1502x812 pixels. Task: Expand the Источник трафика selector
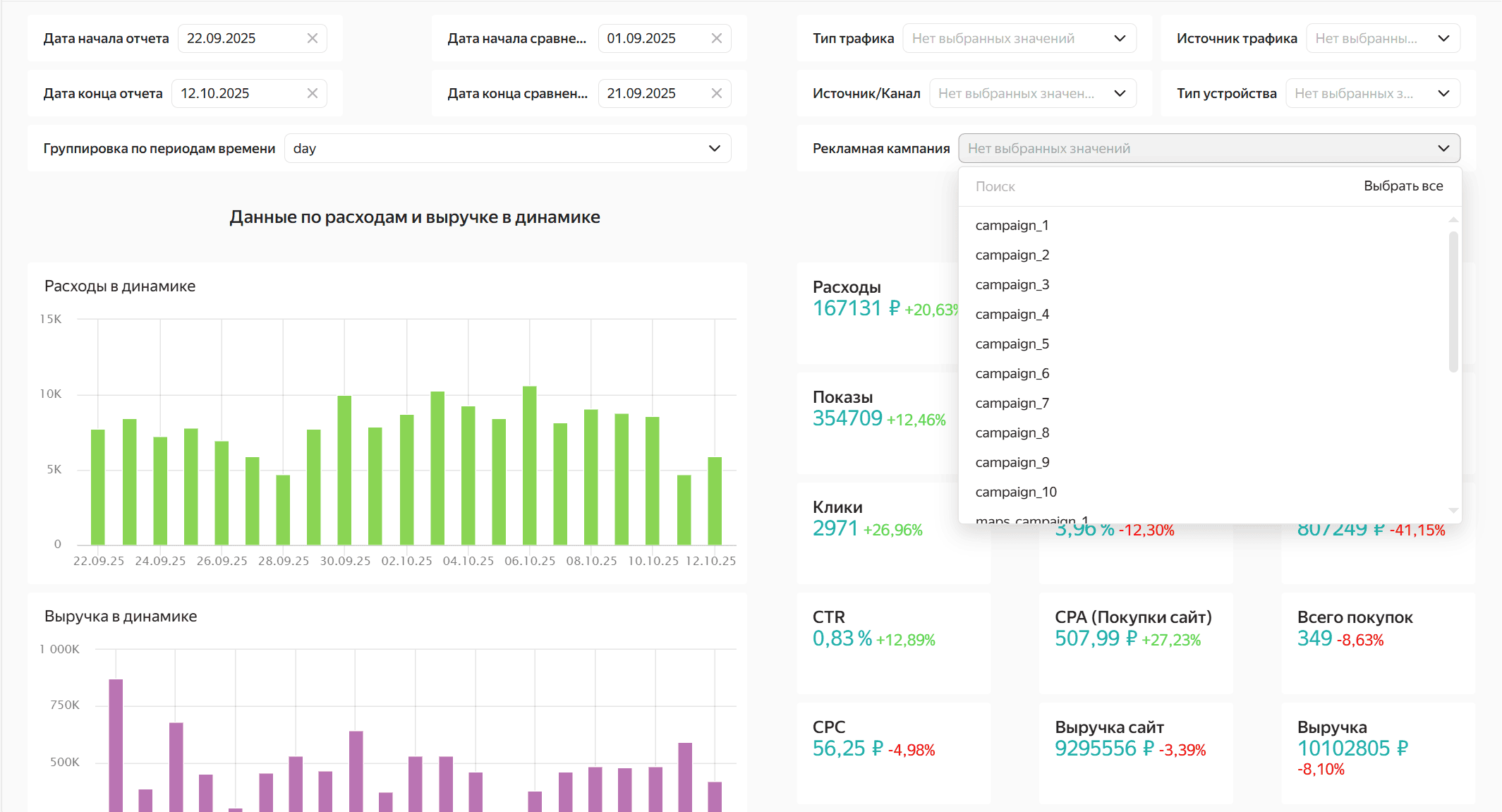pyautogui.click(x=1381, y=38)
